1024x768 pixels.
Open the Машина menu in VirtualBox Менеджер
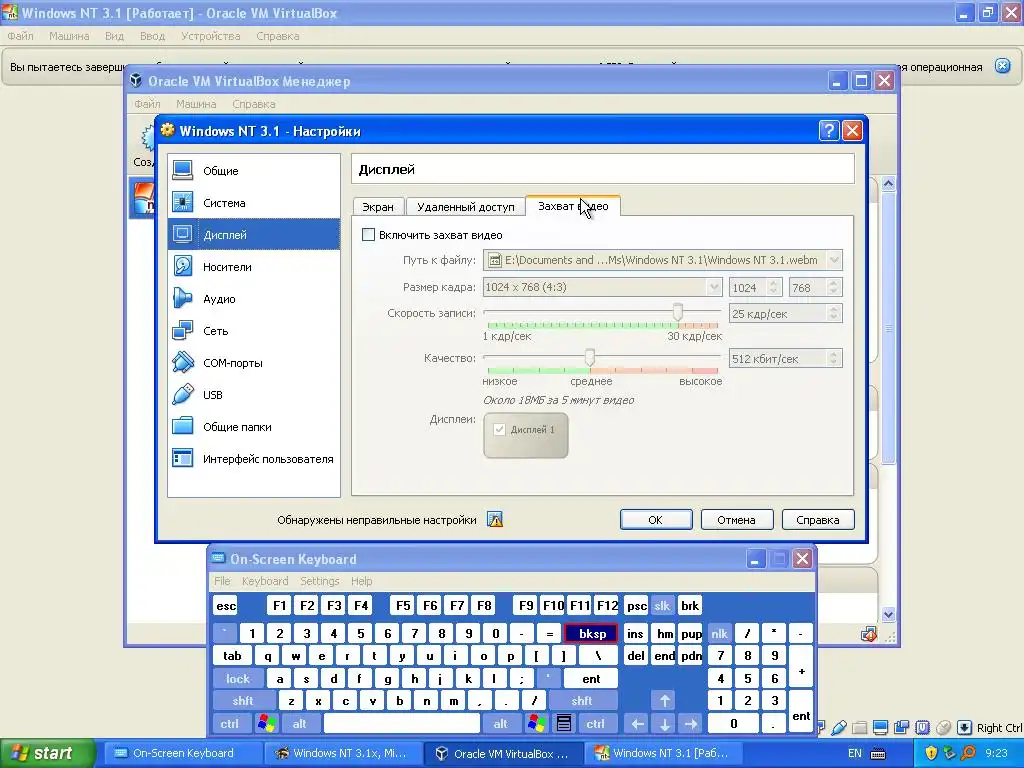[x=196, y=104]
